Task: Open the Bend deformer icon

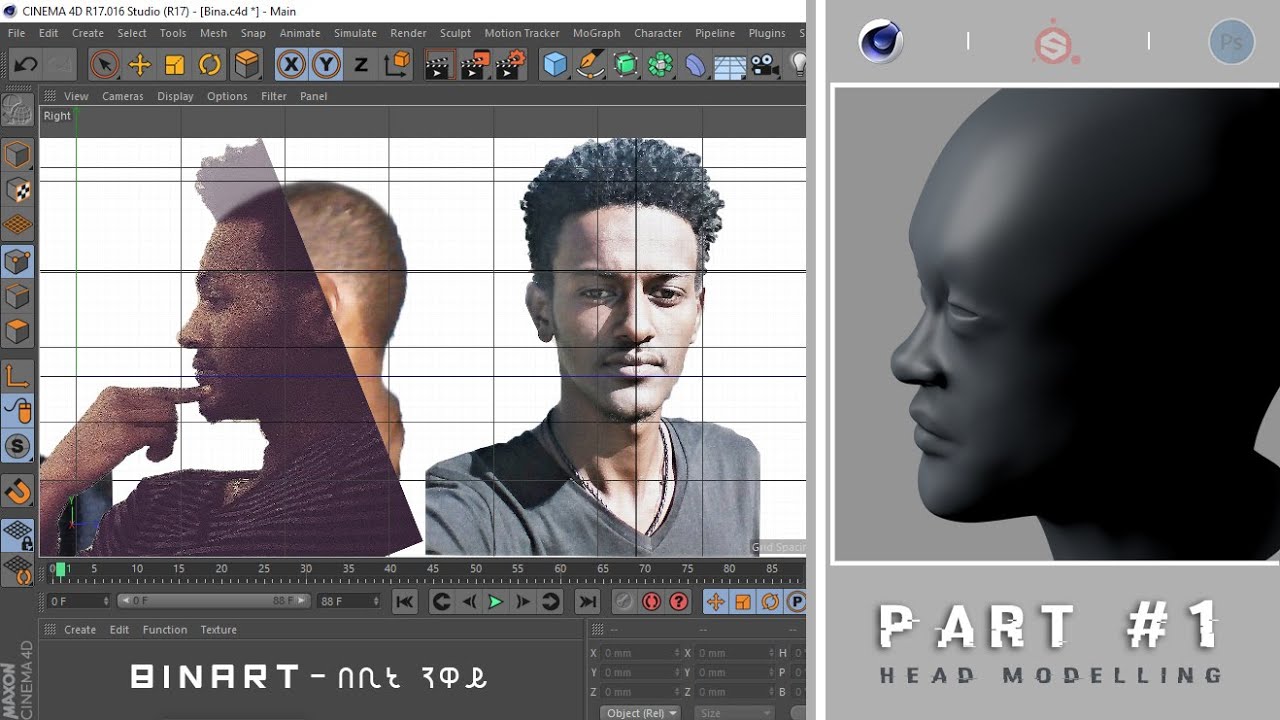Action: (x=695, y=66)
